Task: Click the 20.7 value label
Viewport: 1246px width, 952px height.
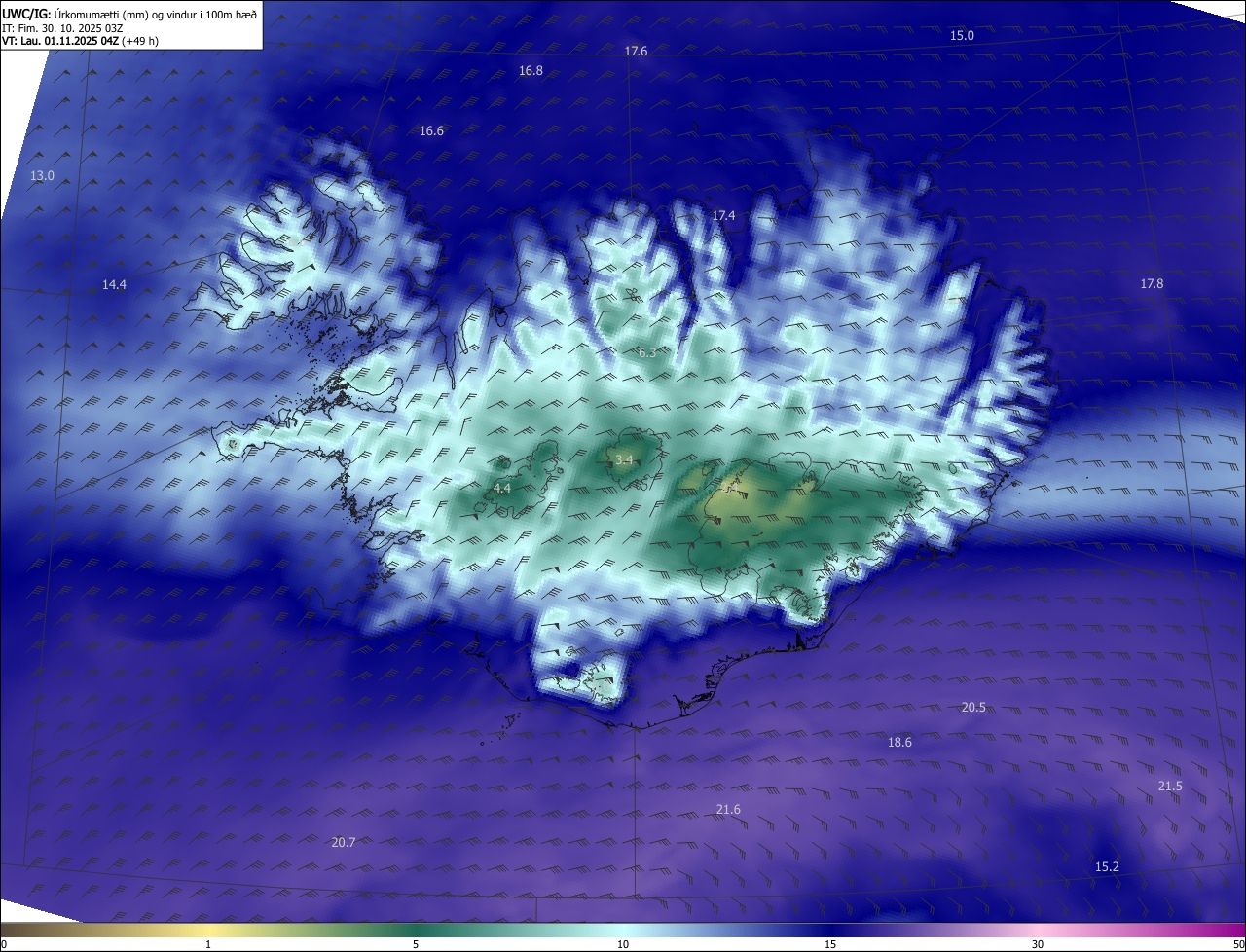Action: point(343,842)
